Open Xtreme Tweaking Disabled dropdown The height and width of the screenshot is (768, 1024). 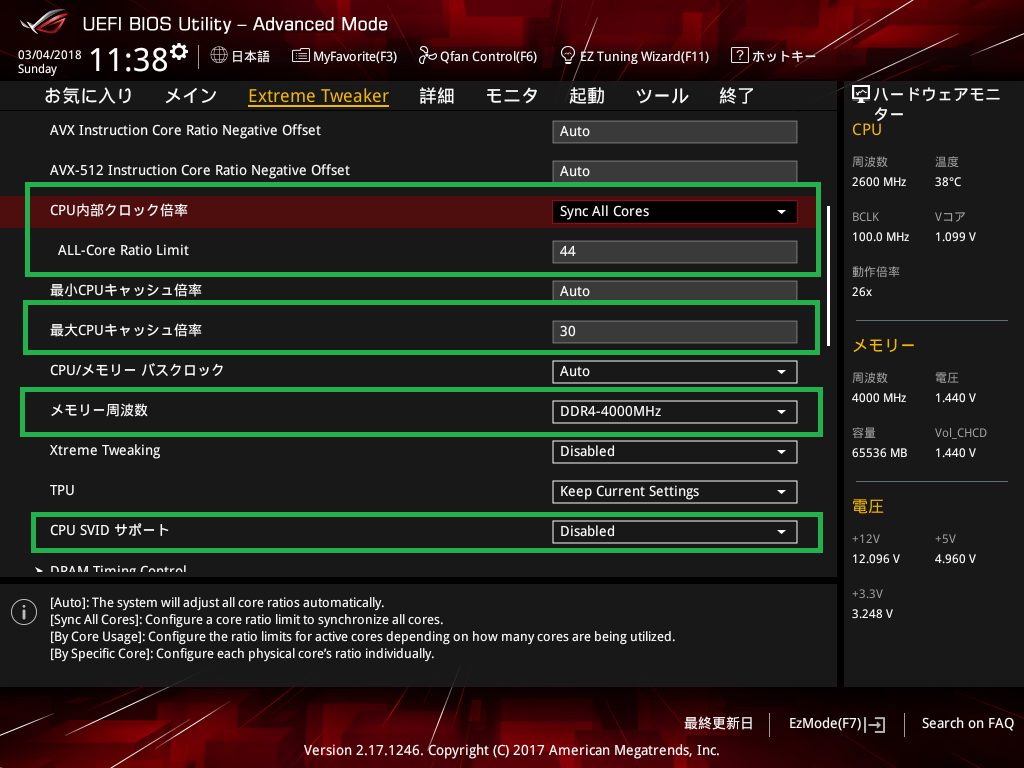[675, 451]
